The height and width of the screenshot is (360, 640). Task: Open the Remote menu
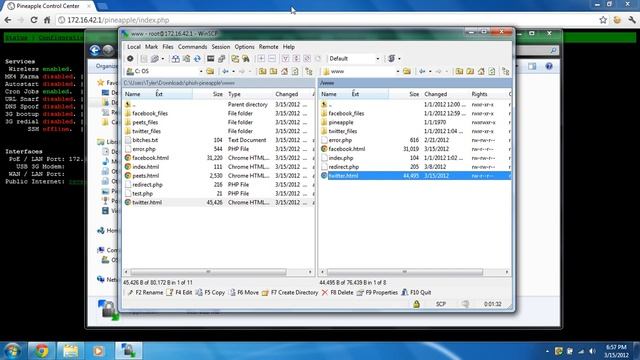coord(269,47)
